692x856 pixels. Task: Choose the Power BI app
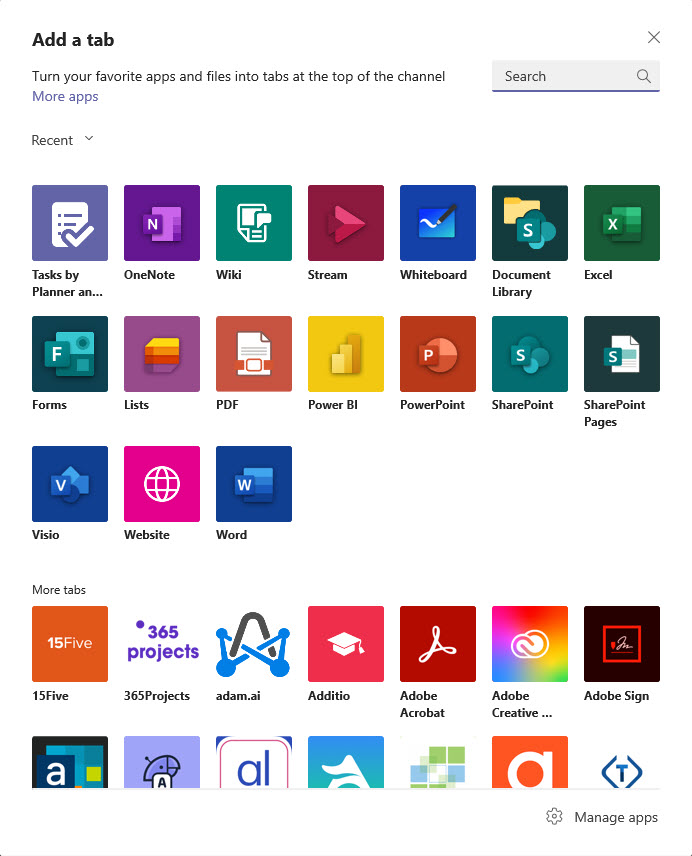click(345, 354)
